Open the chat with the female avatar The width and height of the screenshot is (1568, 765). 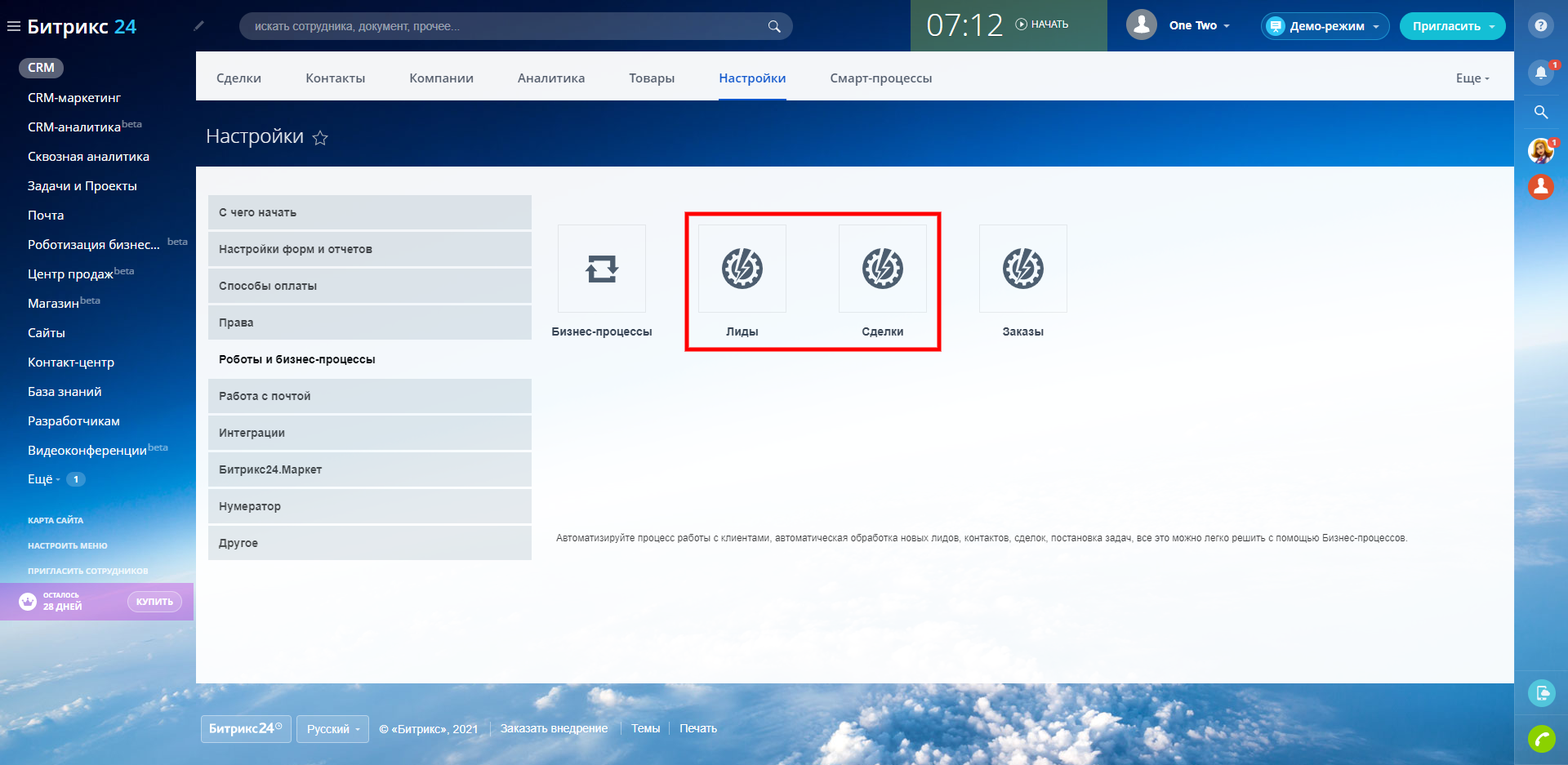[1540, 150]
